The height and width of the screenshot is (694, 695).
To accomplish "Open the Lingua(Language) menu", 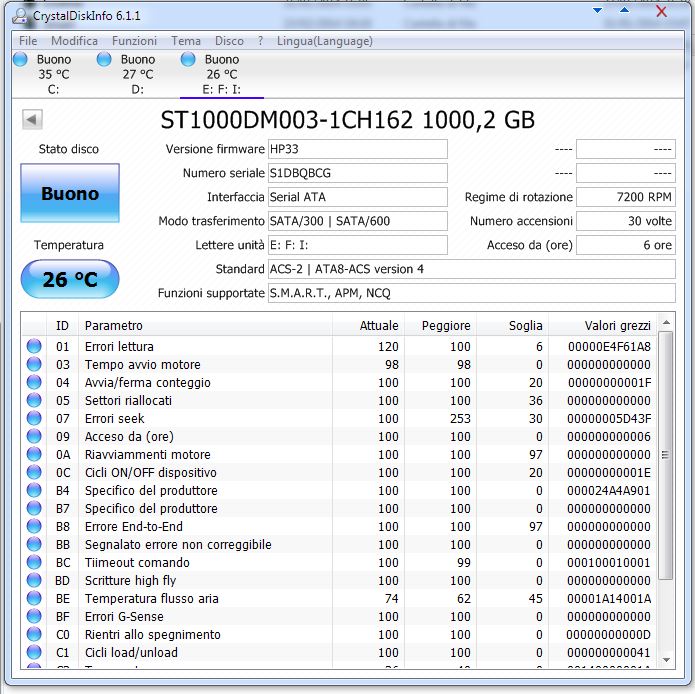I will [325, 41].
